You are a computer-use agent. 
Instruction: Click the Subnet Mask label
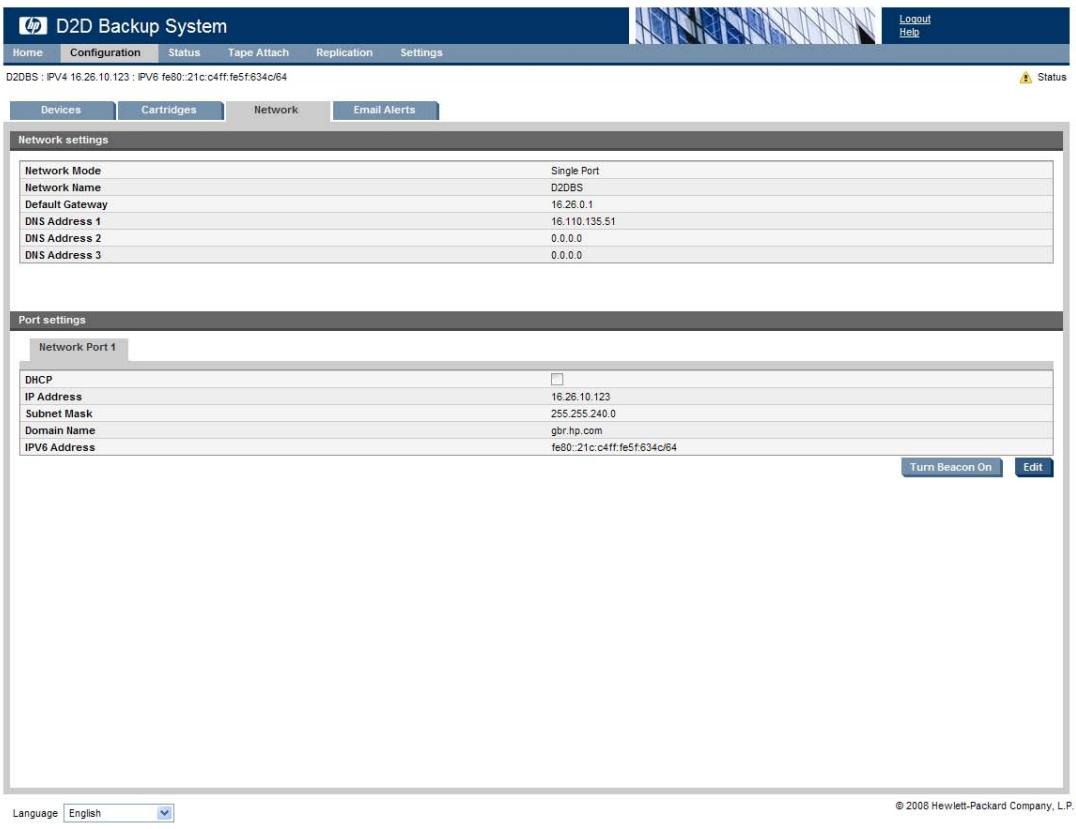(58, 414)
